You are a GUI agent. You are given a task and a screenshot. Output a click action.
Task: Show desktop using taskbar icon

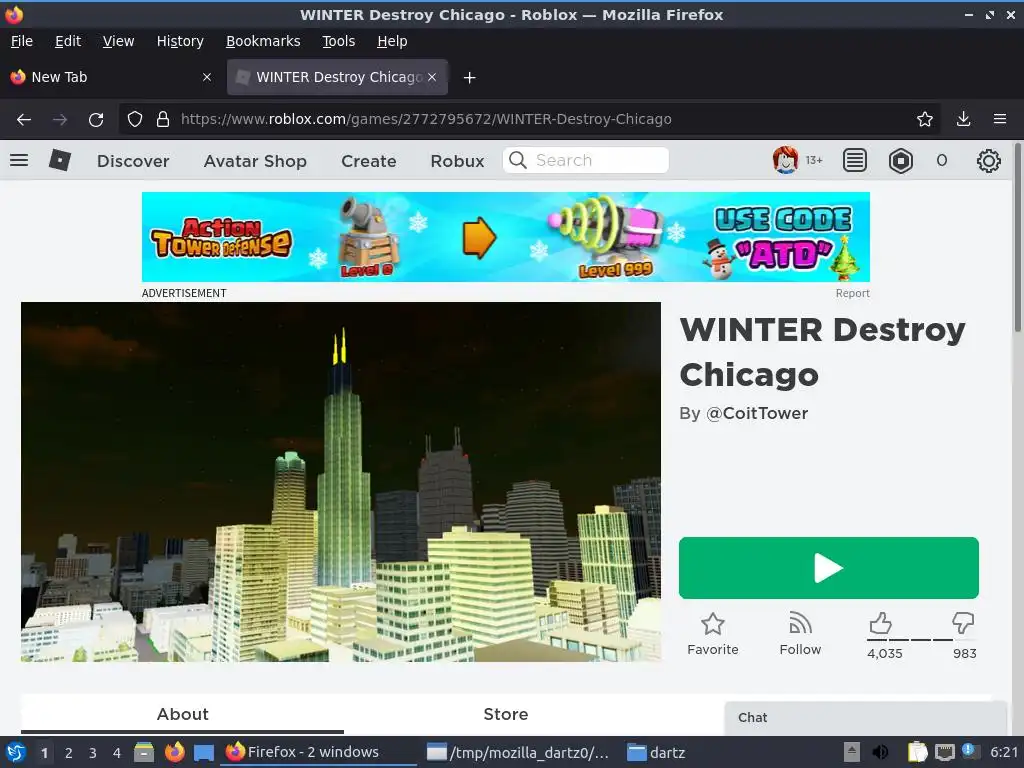(204, 752)
